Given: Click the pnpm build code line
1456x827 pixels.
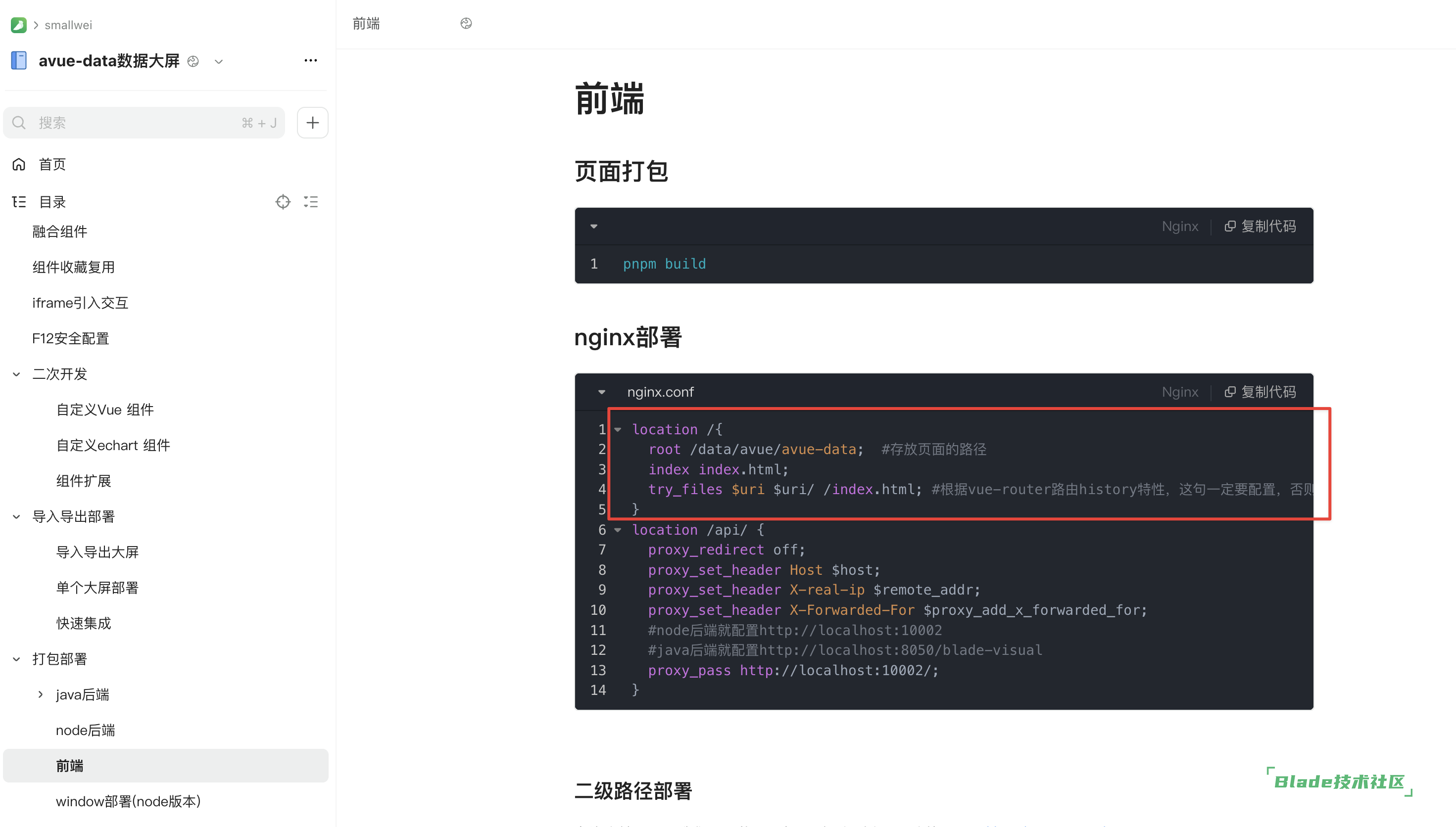Looking at the screenshot, I should 664,264.
